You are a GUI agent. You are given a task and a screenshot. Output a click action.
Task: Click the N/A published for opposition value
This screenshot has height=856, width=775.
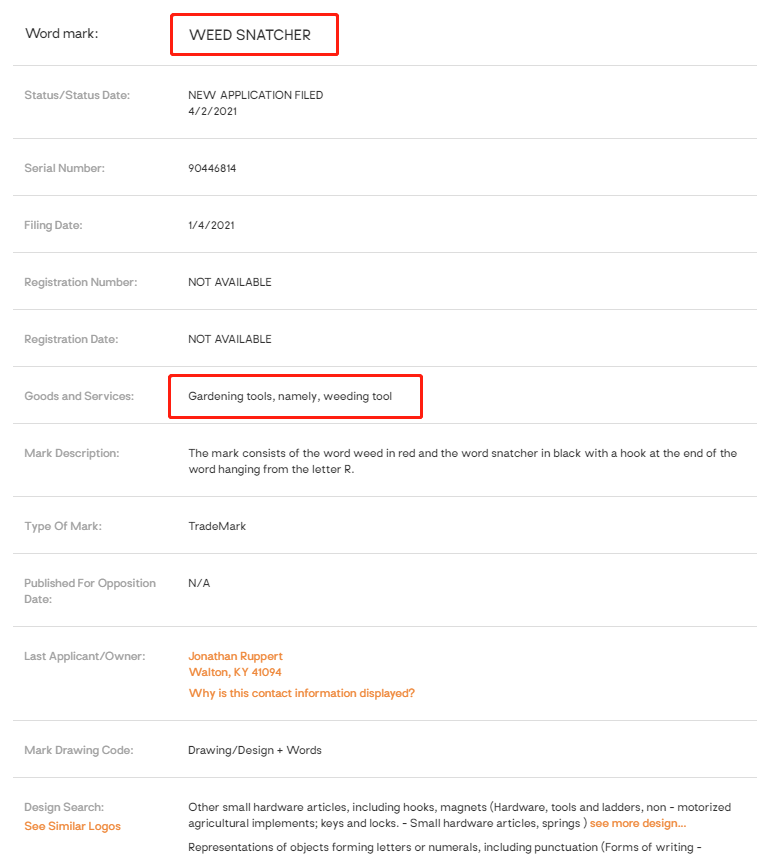[199, 583]
